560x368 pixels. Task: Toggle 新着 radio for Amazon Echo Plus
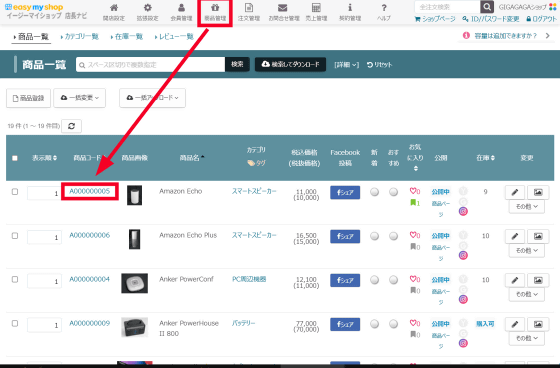point(374,236)
